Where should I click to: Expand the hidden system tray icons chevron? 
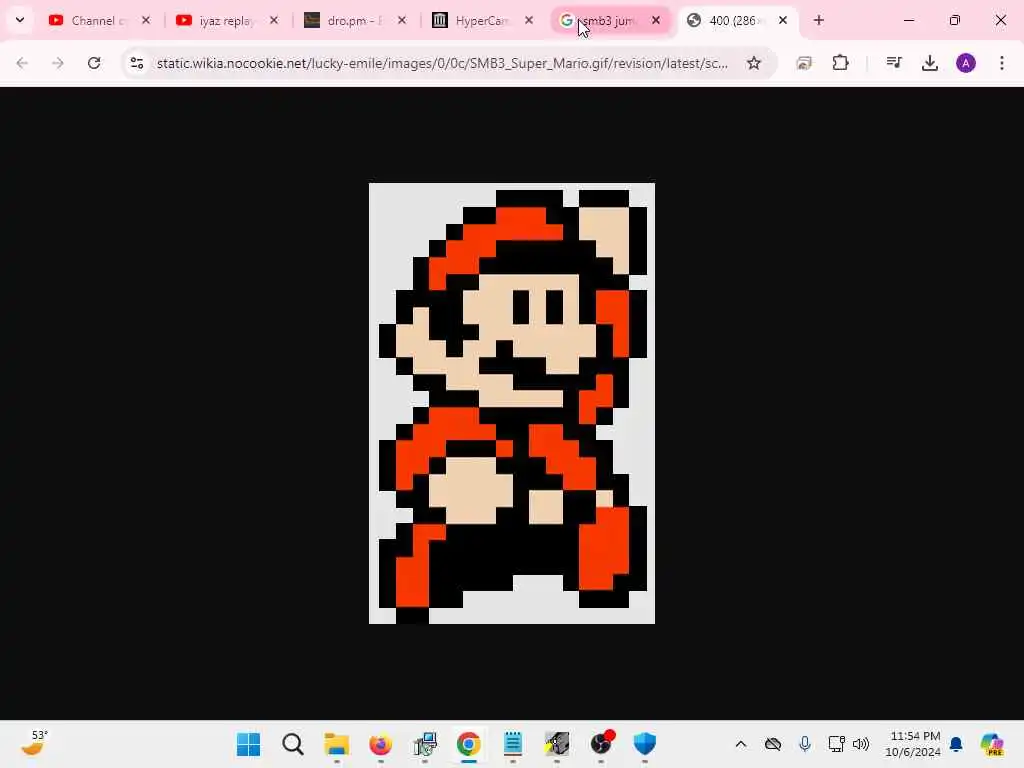point(741,744)
